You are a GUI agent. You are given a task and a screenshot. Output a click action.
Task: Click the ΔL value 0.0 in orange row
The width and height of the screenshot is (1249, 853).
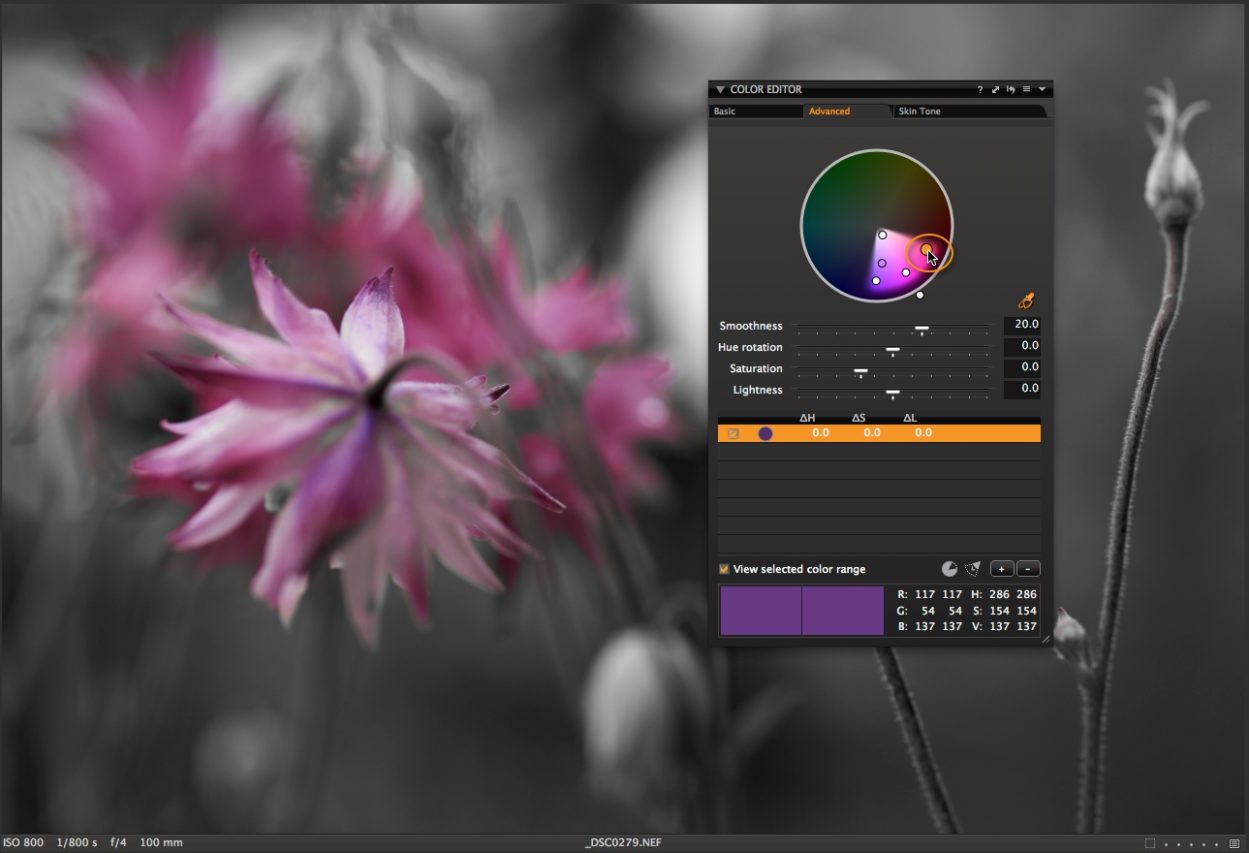tap(923, 433)
